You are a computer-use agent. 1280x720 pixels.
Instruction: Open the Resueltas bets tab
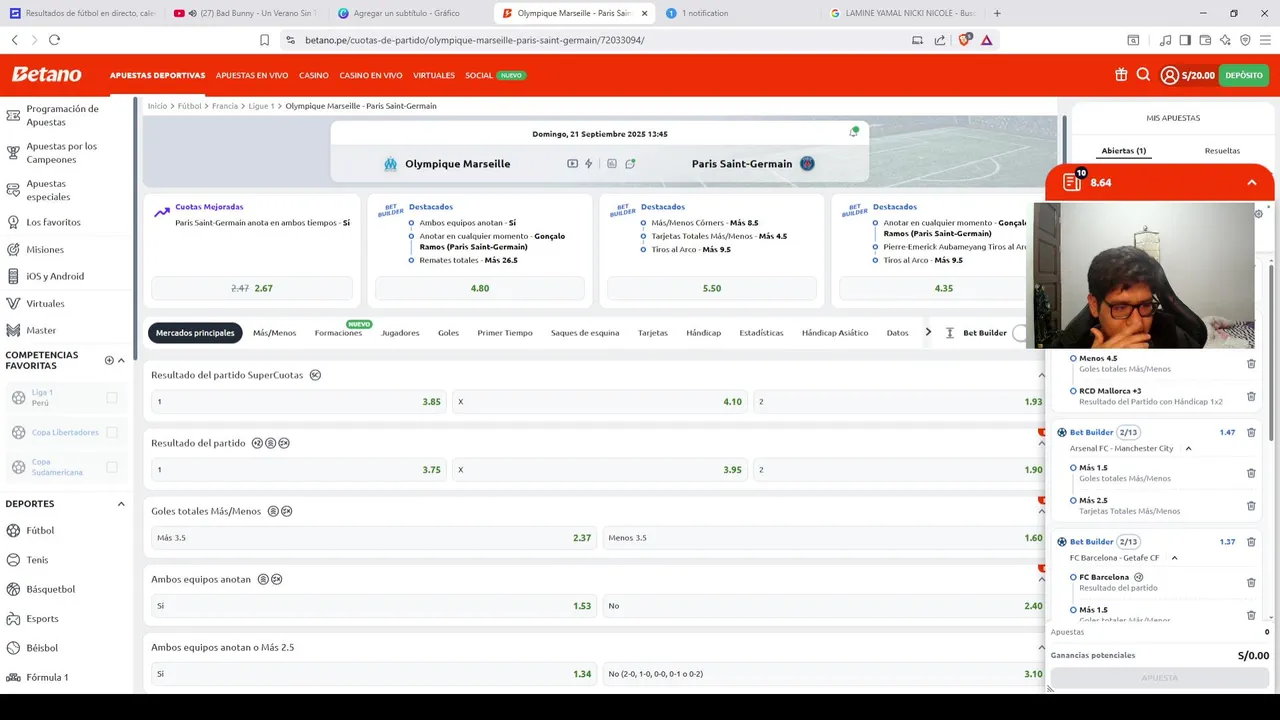click(1222, 151)
